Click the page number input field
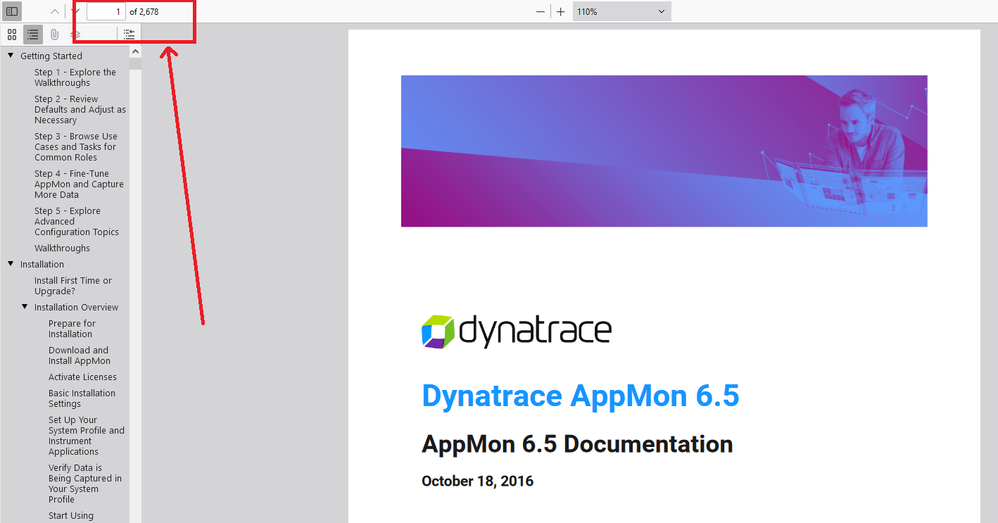 point(106,12)
